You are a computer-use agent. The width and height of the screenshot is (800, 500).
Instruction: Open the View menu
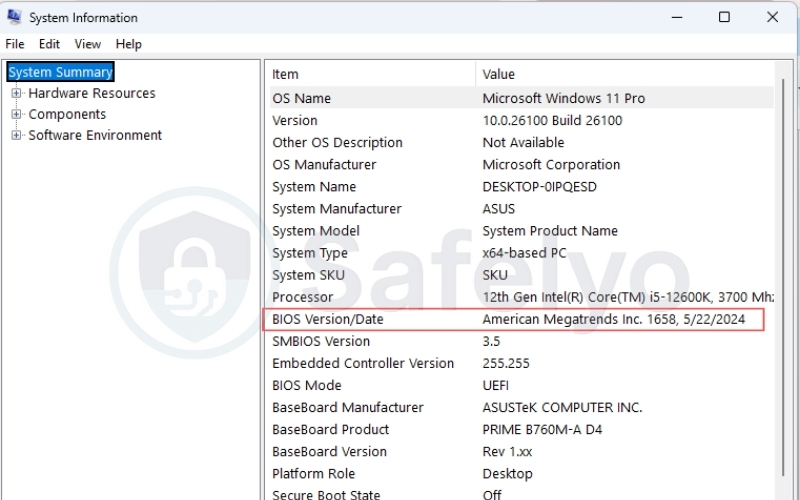pyautogui.click(x=88, y=44)
